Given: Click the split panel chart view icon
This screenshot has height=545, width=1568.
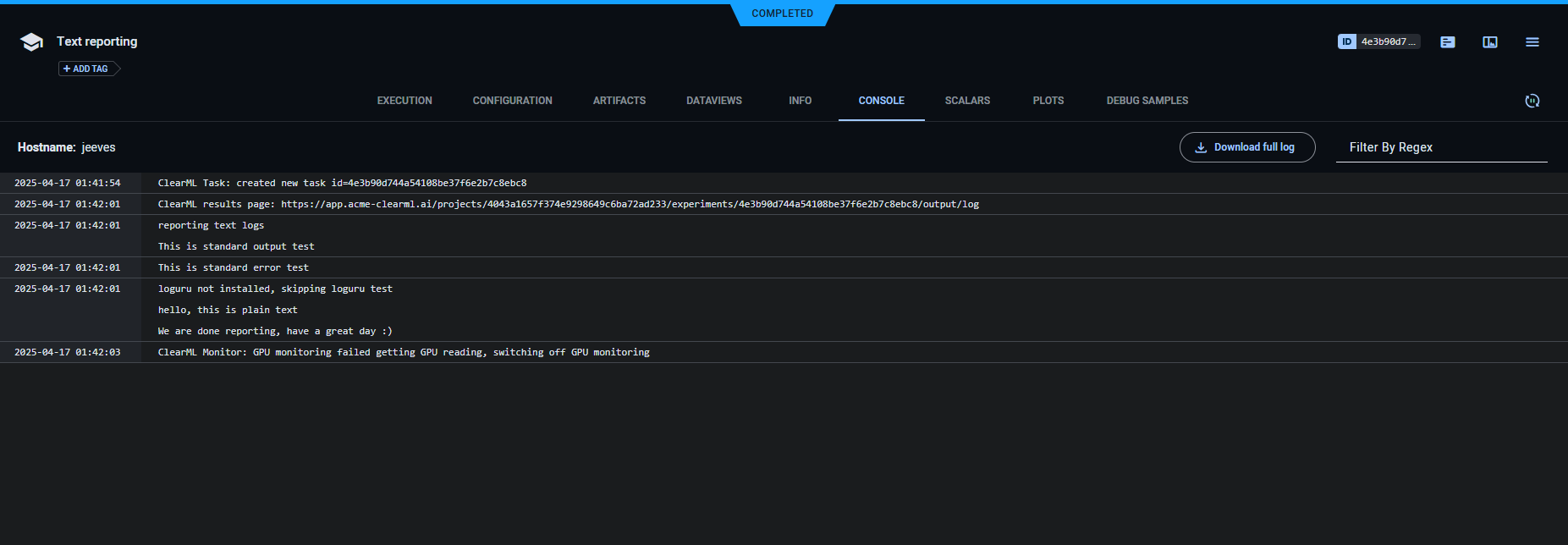Looking at the screenshot, I should click(x=1489, y=42).
